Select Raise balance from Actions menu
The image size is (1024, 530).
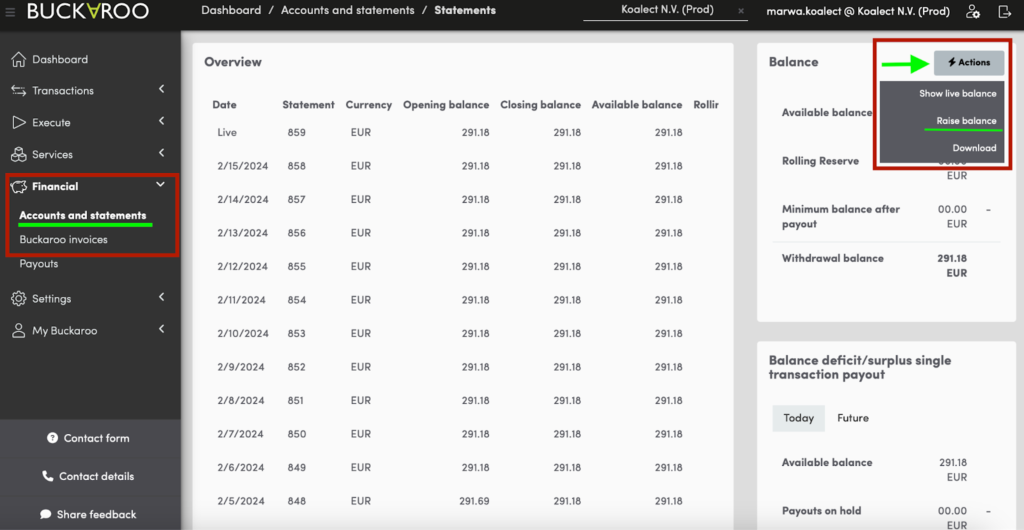point(966,121)
